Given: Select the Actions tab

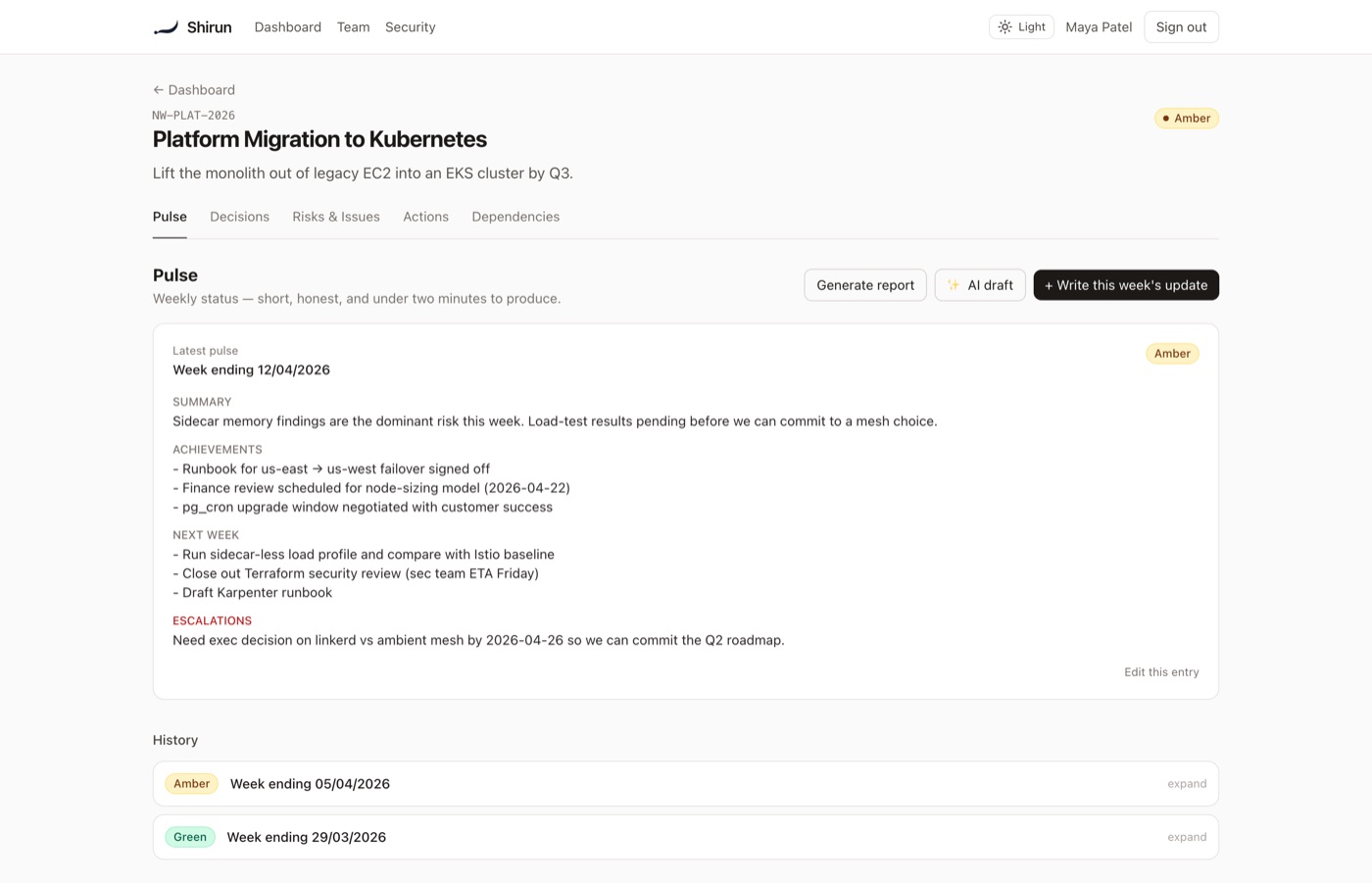Looking at the screenshot, I should pyautogui.click(x=425, y=217).
